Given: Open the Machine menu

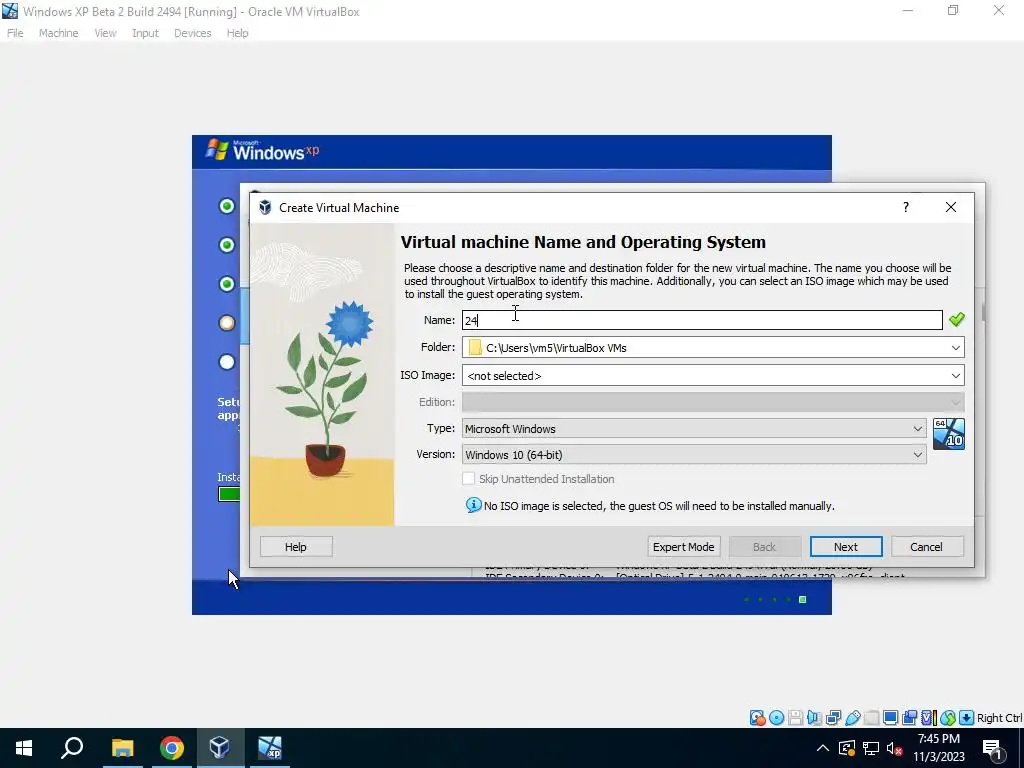Looking at the screenshot, I should click(x=58, y=33).
